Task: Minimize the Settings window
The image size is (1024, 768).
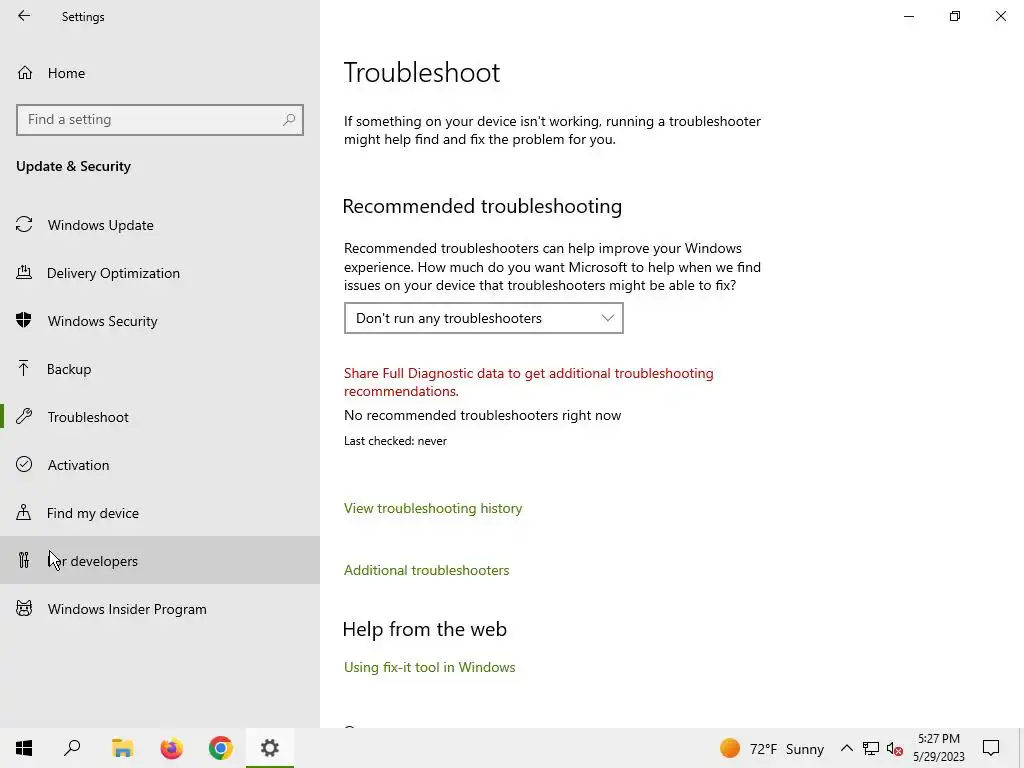Action: point(909,16)
